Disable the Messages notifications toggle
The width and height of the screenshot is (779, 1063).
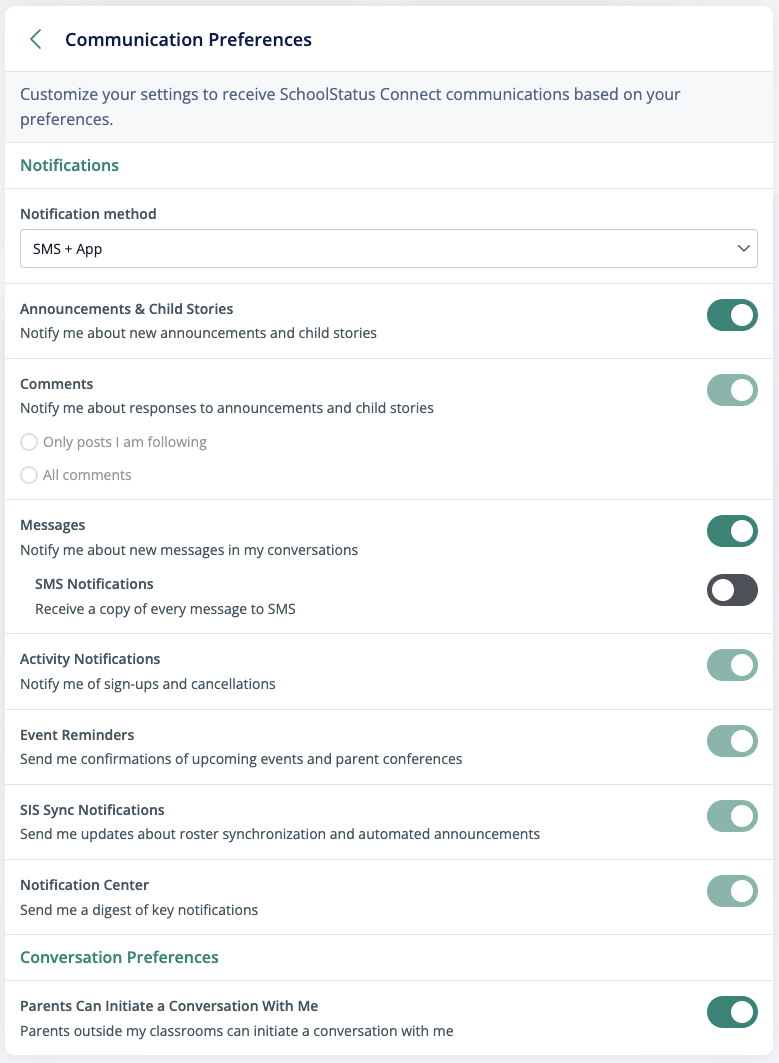pyautogui.click(x=732, y=531)
